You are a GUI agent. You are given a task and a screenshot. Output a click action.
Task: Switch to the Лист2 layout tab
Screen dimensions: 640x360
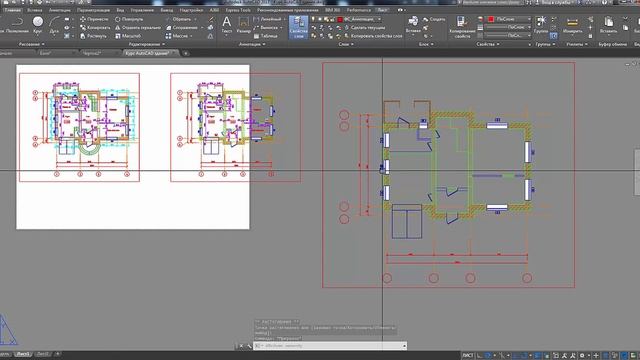pos(42,354)
